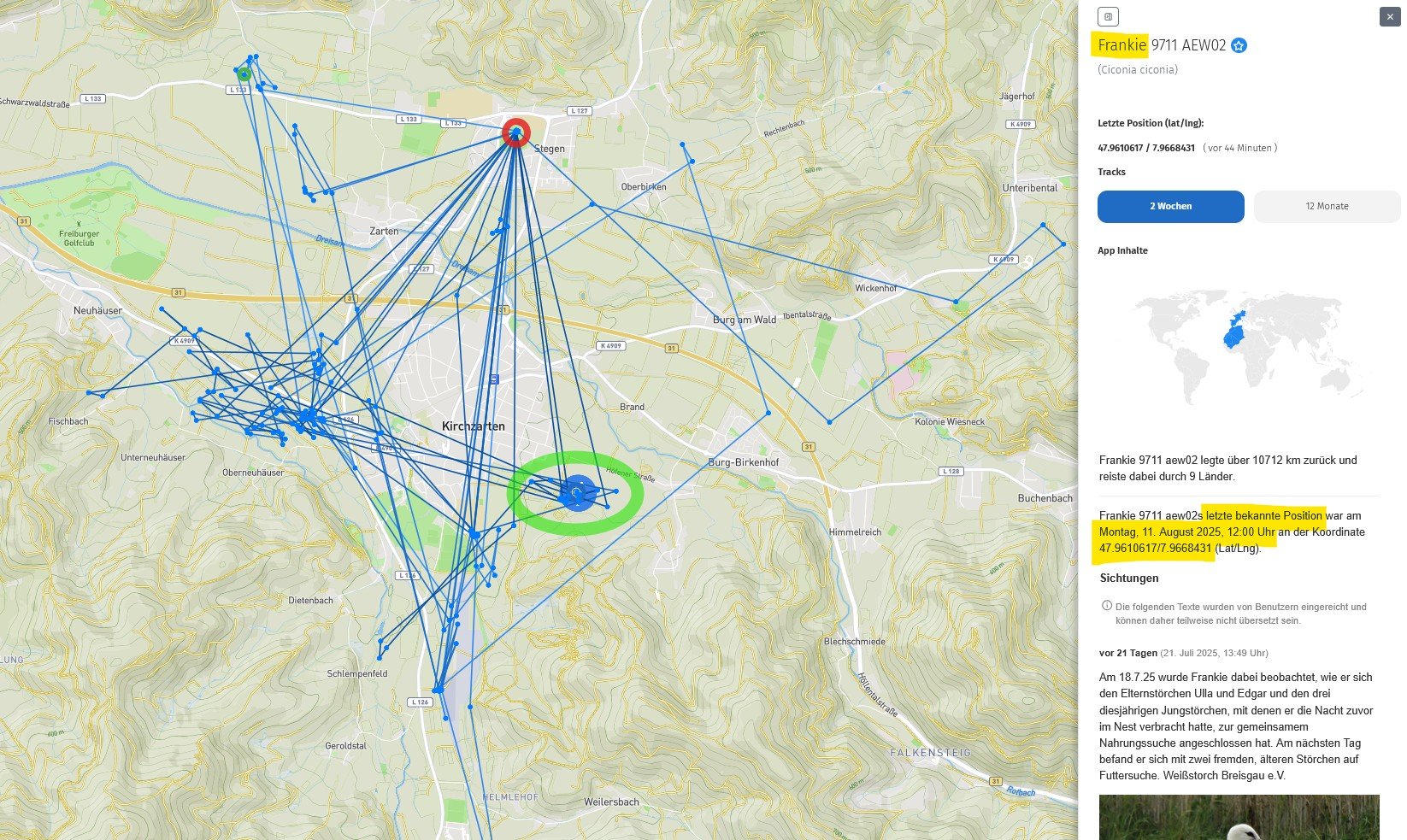Click the info icon under Sichtungen

1107,606
